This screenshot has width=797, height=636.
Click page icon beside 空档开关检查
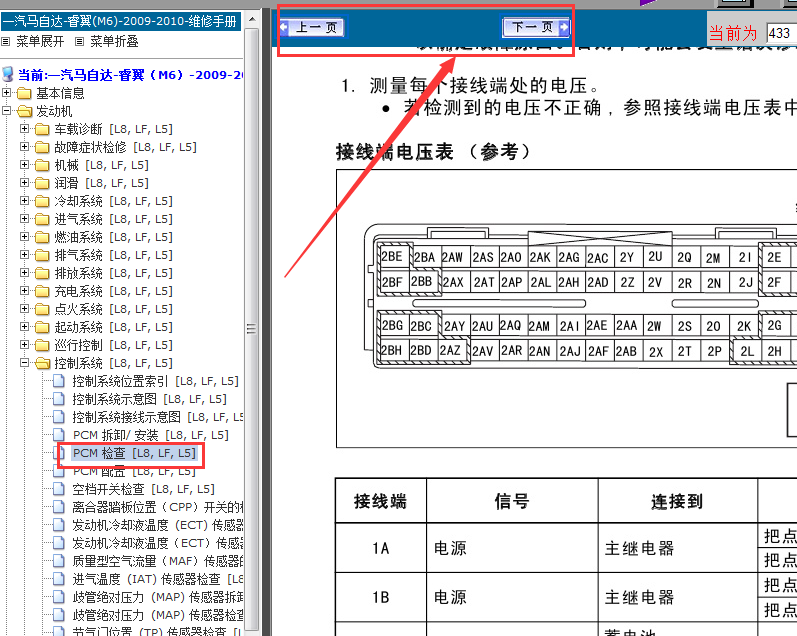point(59,489)
